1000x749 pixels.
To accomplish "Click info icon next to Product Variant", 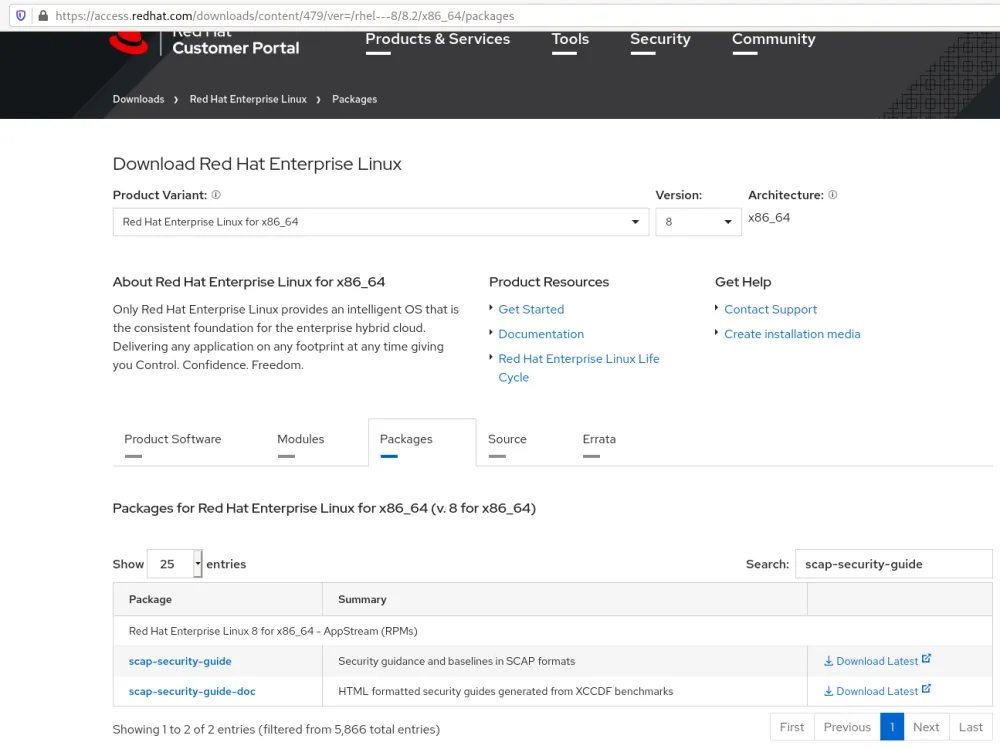I will point(216,195).
